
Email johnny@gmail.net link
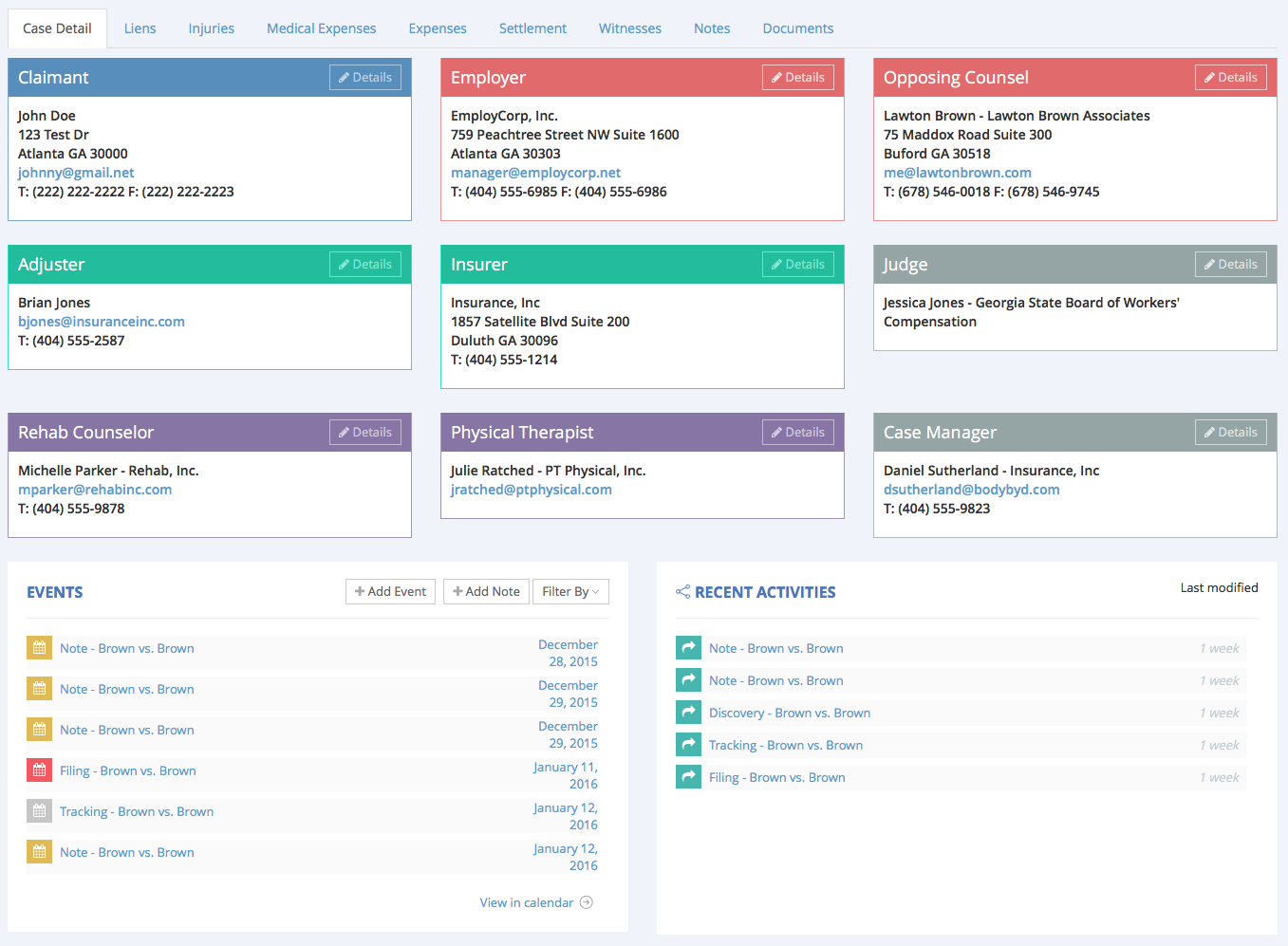(76, 173)
